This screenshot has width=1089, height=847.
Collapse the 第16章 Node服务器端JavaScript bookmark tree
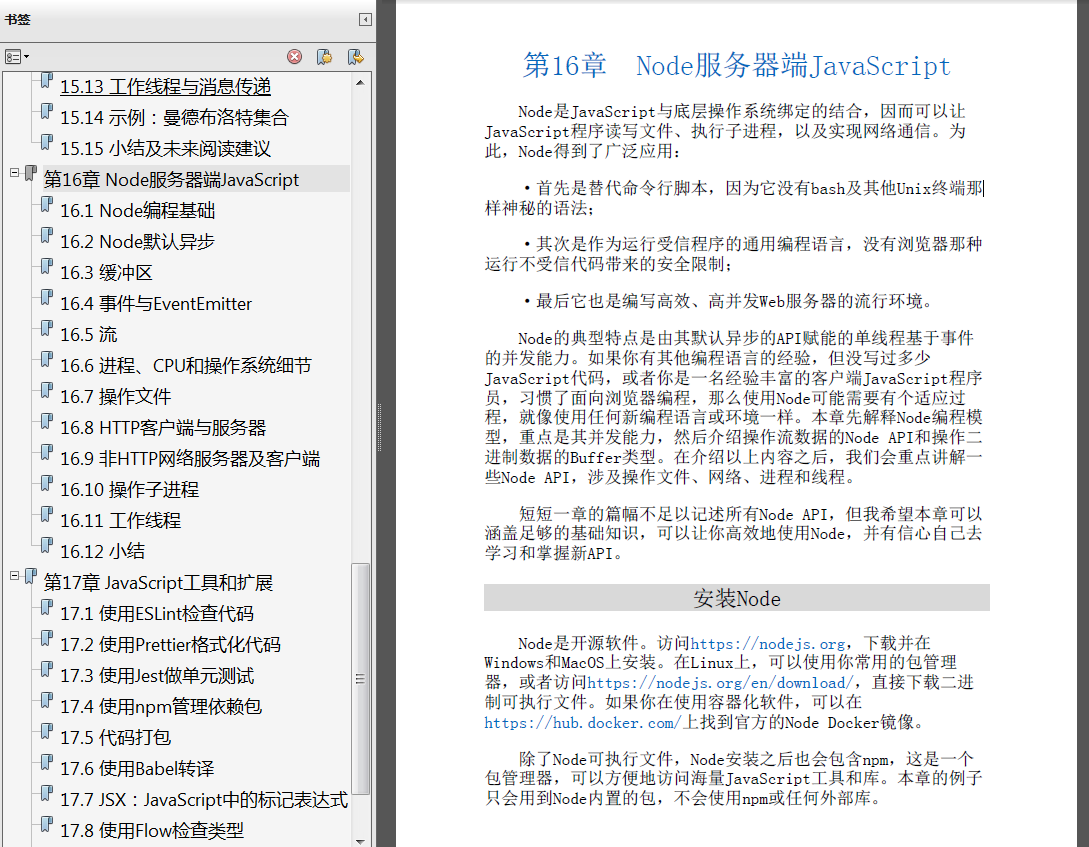[15, 173]
